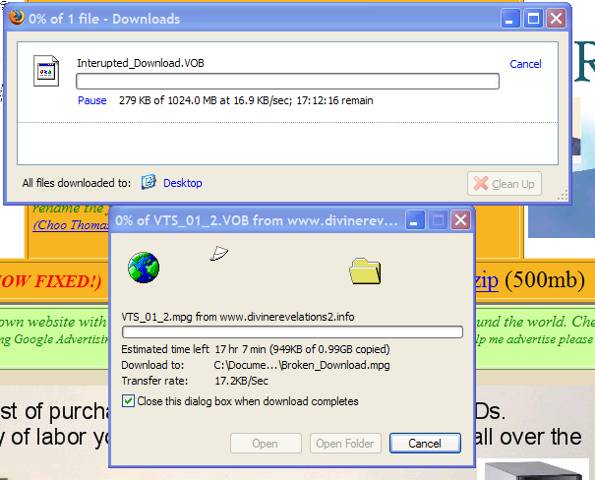
Task: Uncheck Close this dialog box when download completes
Action: pos(128,401)
